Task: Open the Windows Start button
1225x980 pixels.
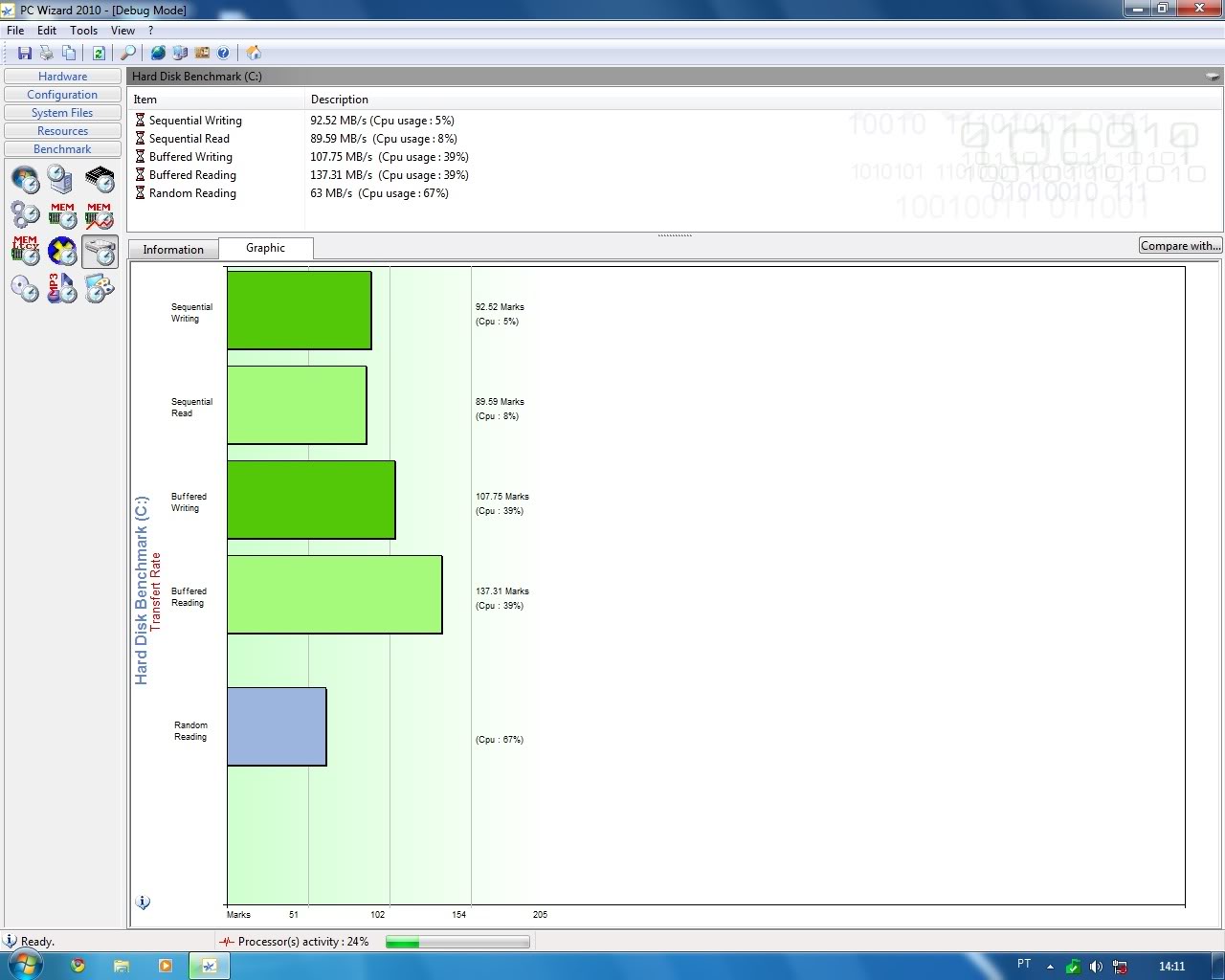Action: [26, 966]
